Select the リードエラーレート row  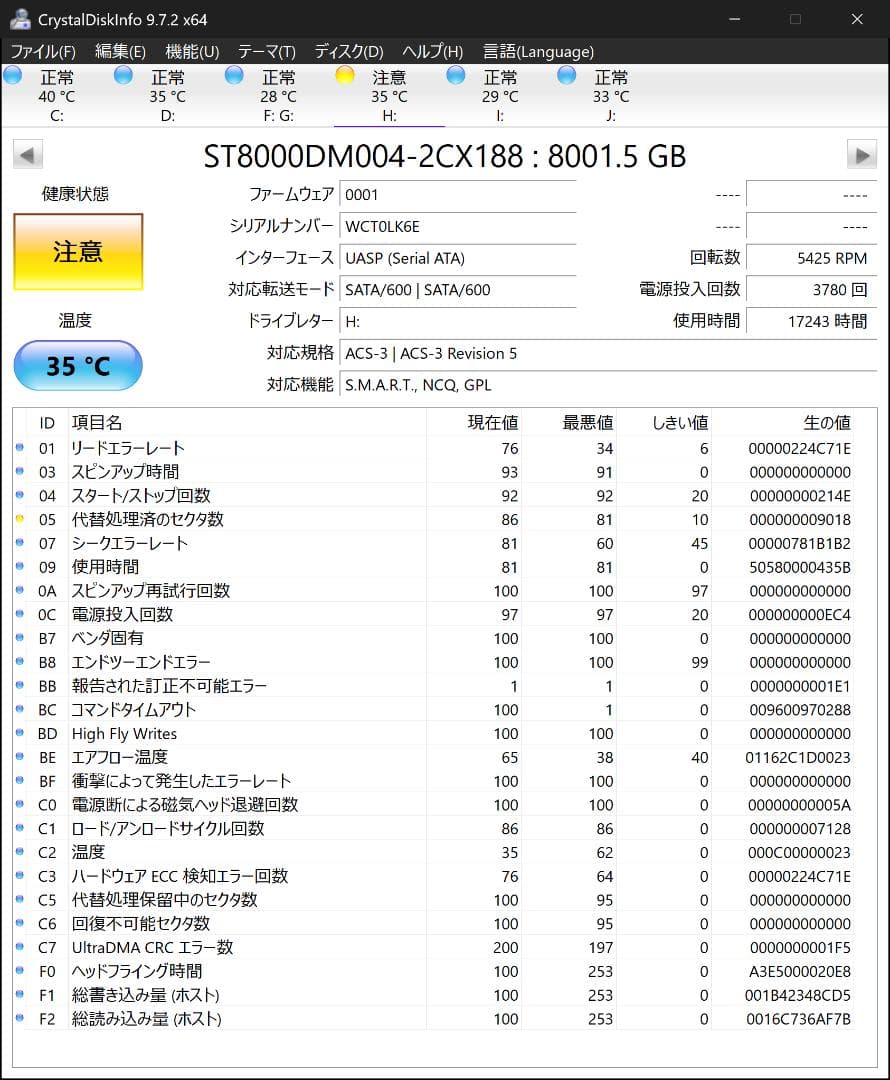click(x=433, y=448)
